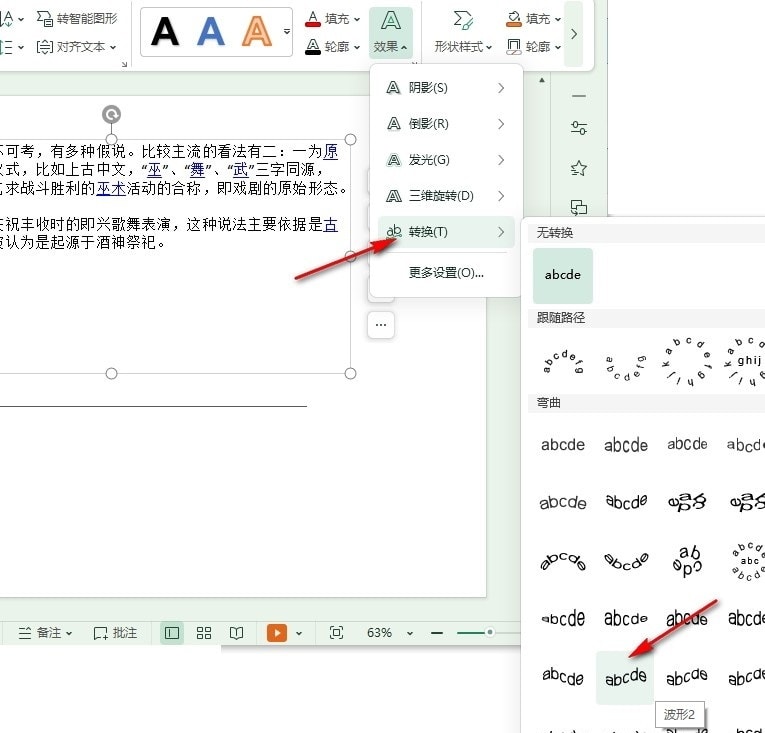Choose the circle follow path effect
The height and width of the screenshot is (733, 765).
(x=687, y=362)
